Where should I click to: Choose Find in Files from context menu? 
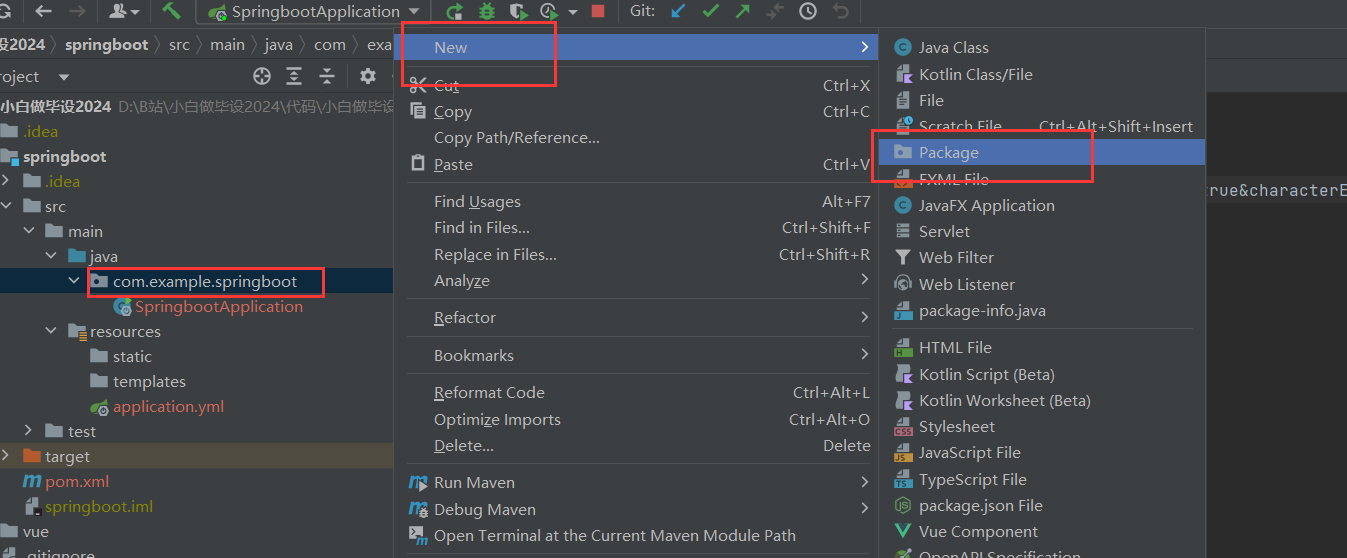(640, 228)
